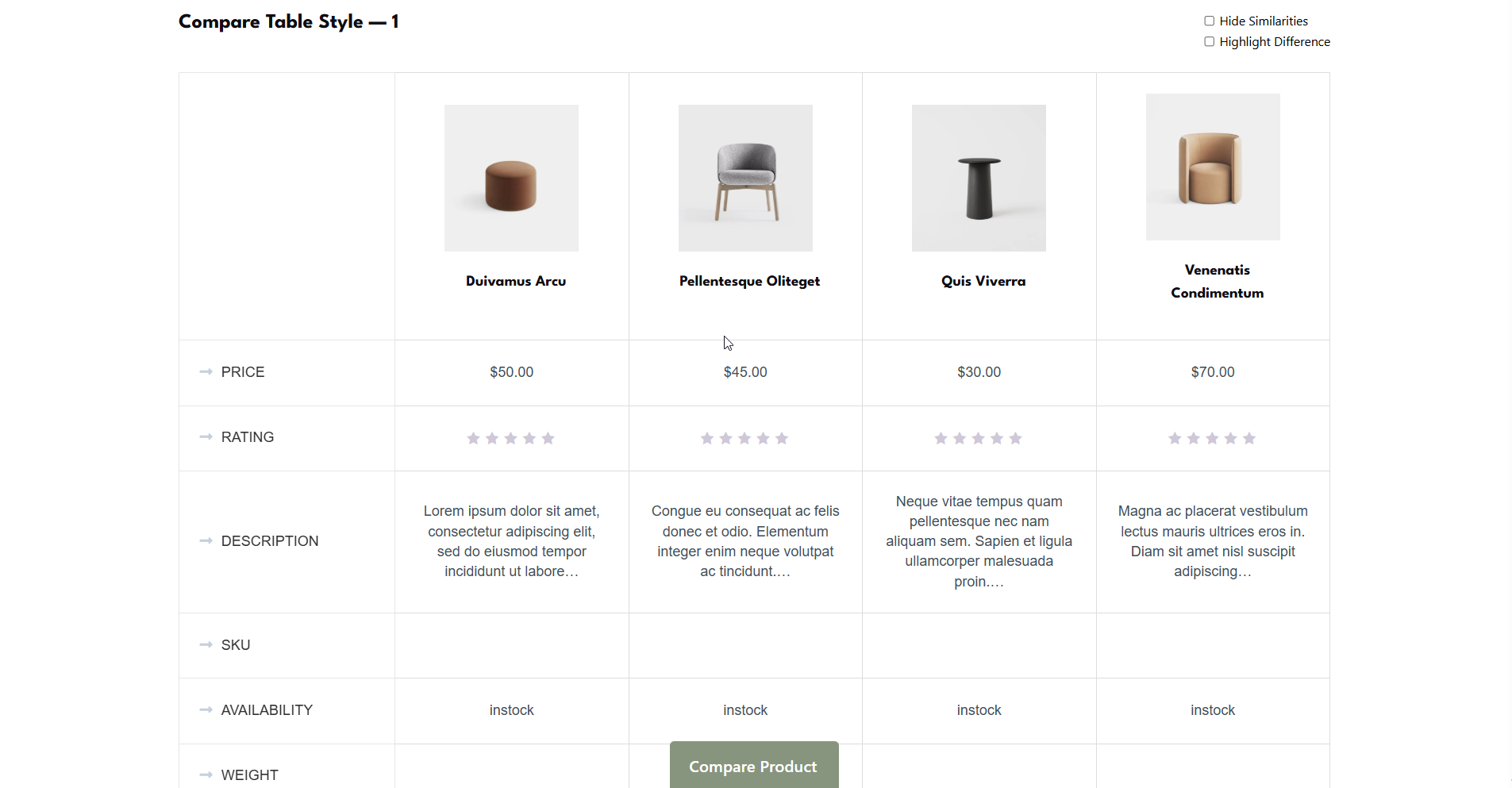Screen dimensions: 1512x788
Task: Click the arrow icon beside RATING label
Action: [206, 437]
